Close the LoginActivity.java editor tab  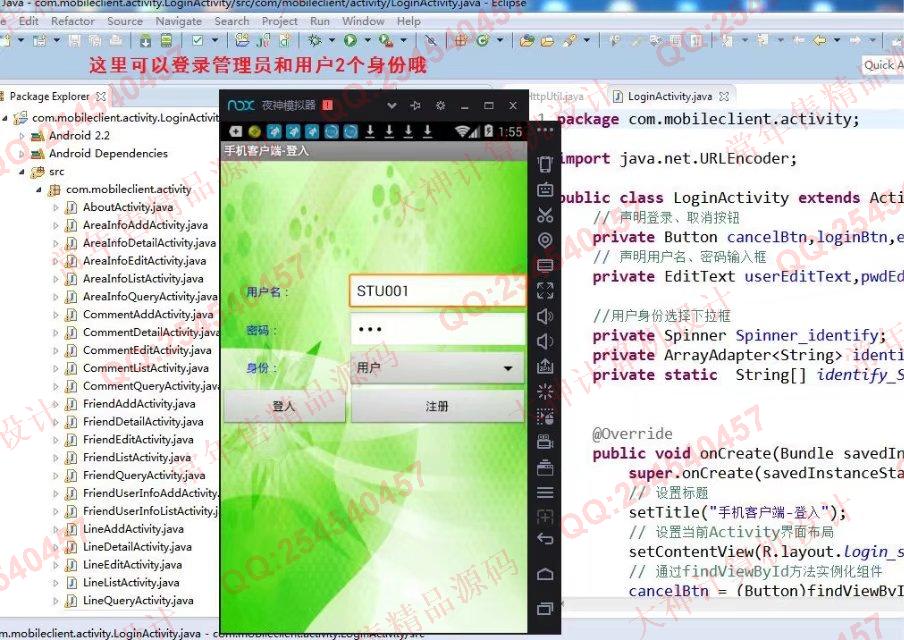(x=724, y=96)
